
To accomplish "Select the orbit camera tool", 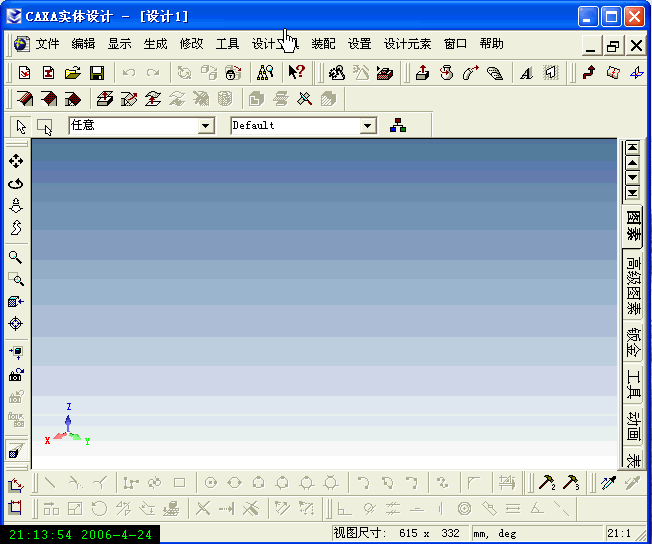I will coord(16,183).
